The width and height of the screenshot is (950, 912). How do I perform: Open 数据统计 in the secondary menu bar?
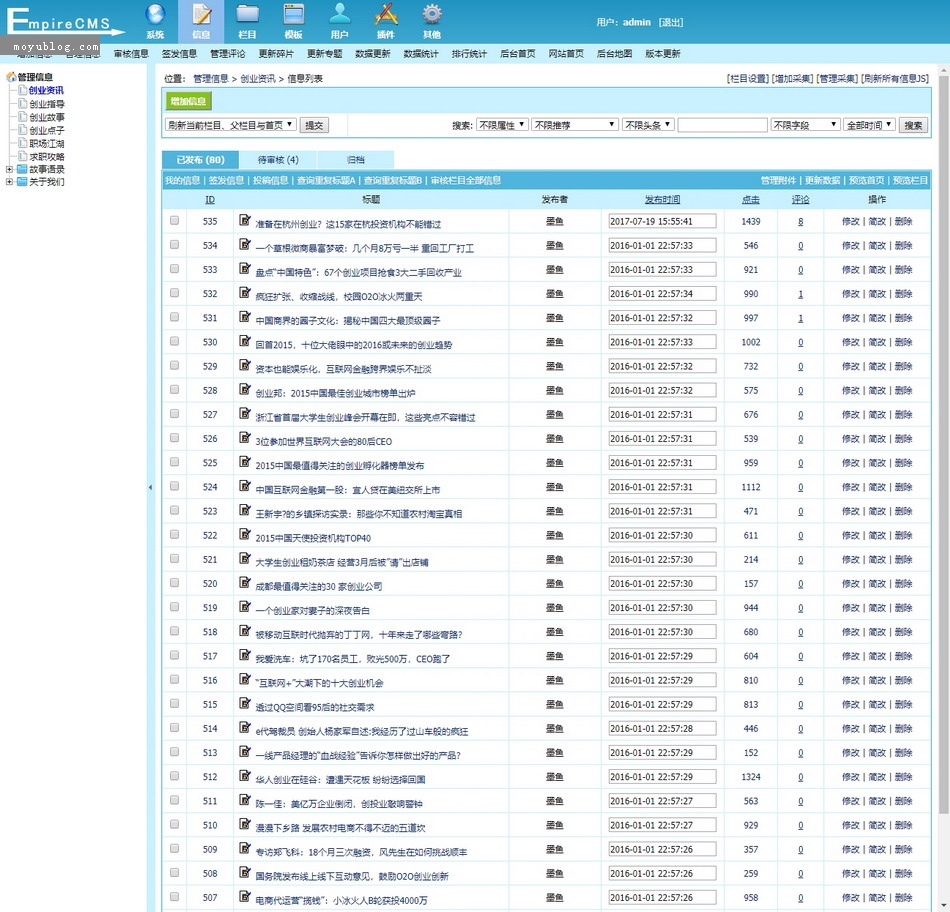(x=421, y=54)
